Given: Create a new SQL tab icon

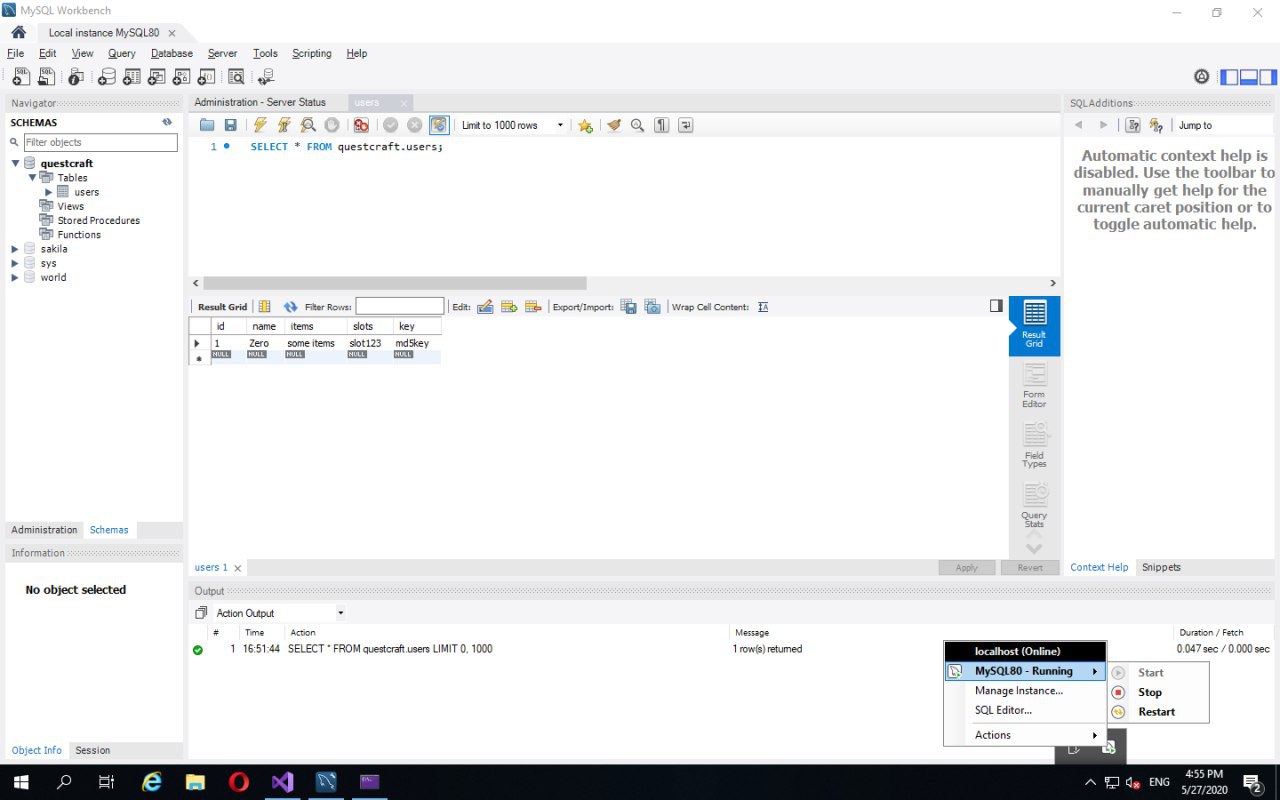Looking at the screenshot, I should (21, 76).
